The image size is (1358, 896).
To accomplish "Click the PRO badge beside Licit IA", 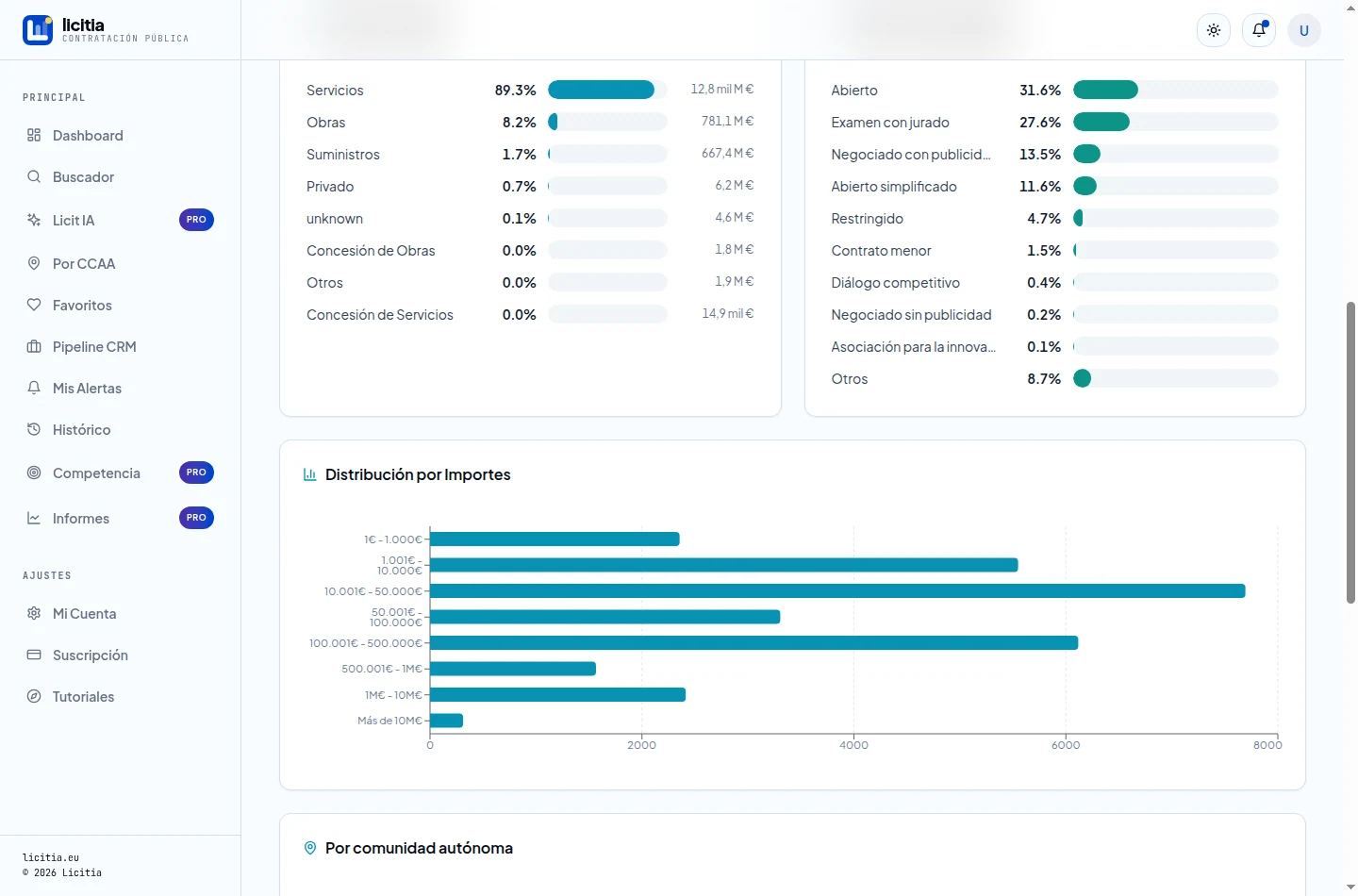I will click(x=196, y=220).
